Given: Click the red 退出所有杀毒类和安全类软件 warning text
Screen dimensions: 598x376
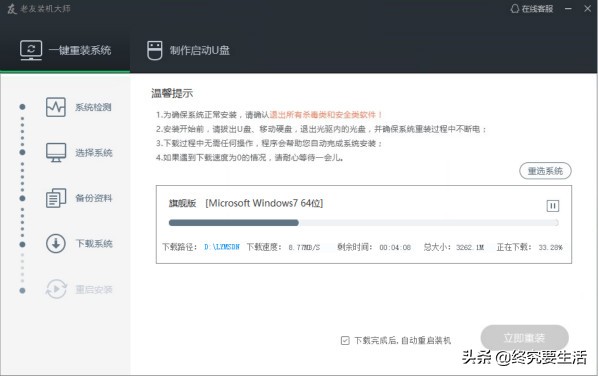Looking at the screenshot, I should tap(326, 114).
